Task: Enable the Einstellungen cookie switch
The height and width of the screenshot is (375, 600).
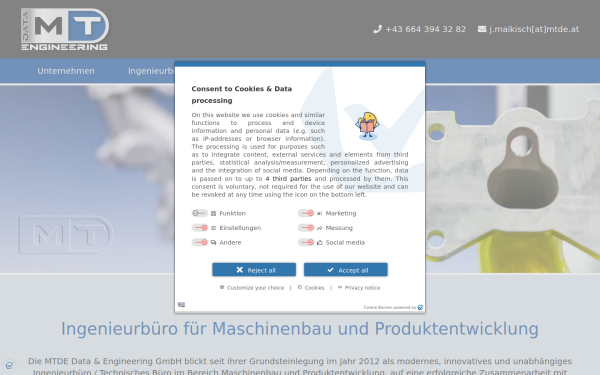Action: (200, 228)
